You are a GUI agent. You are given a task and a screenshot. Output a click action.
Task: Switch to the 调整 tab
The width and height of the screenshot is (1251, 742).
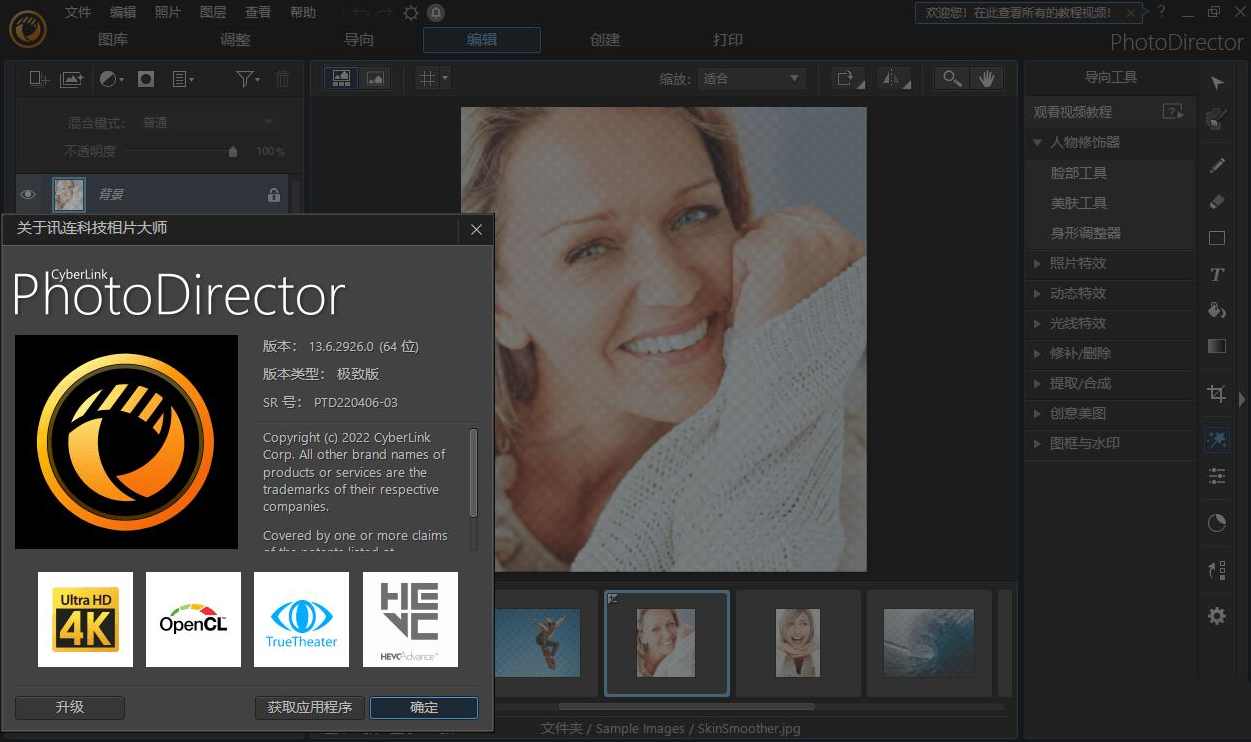pos(235,40)
